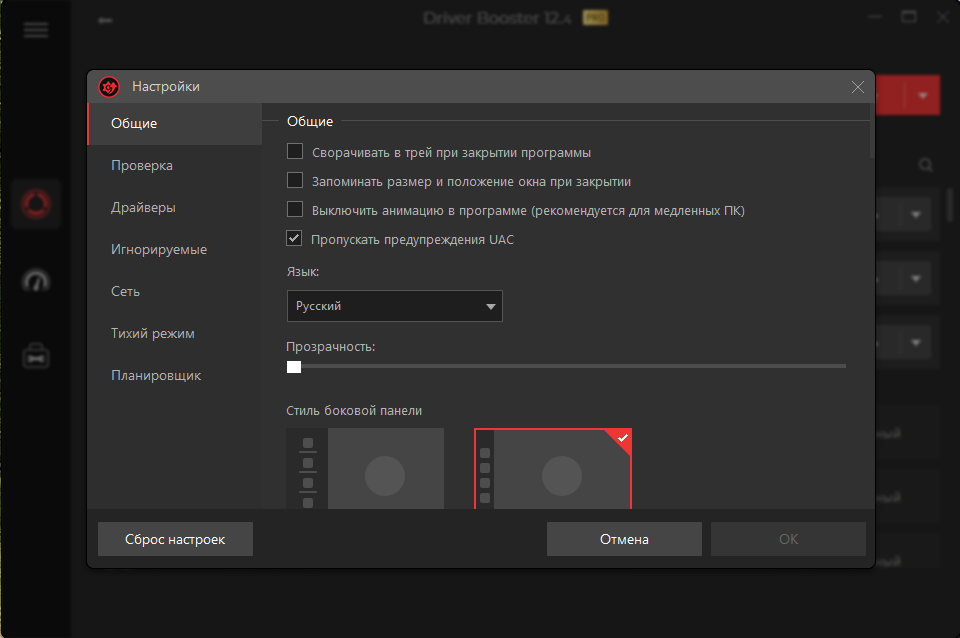The height and width of the screenshot is (638, 960).
Task: Open Проверка settings section
Action: [x=174, y=166]
